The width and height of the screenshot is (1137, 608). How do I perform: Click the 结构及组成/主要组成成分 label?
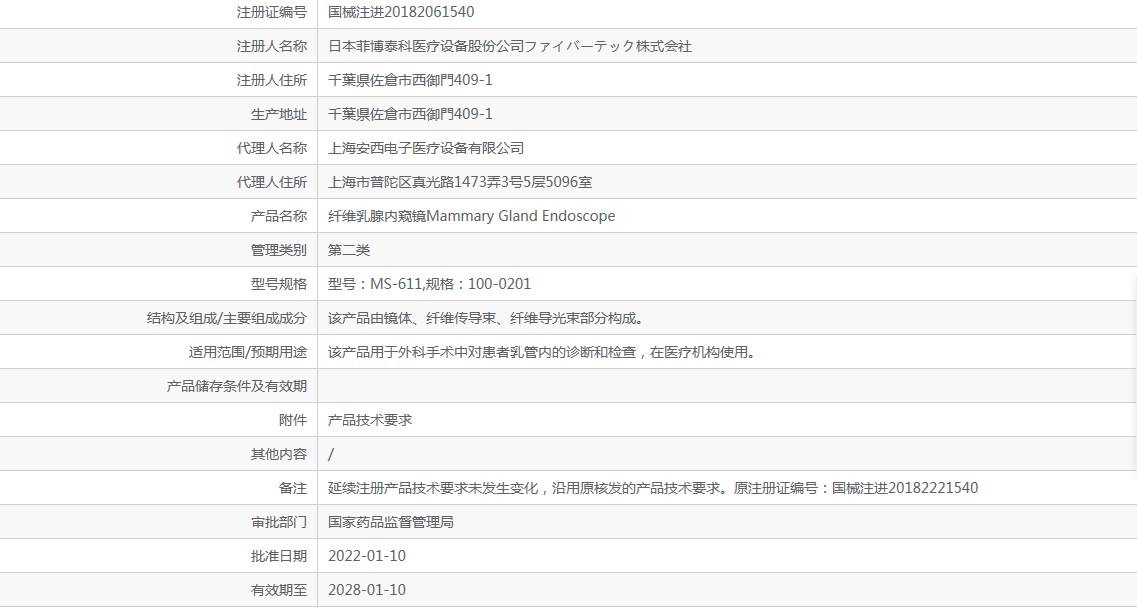point(227,318)
